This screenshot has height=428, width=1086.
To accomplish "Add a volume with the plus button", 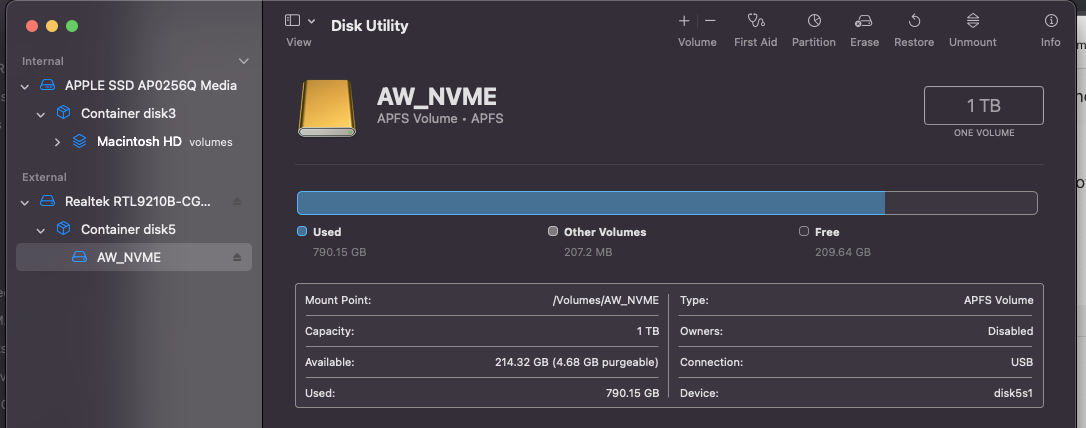I will pyautogui.click(x=684, y=21).
